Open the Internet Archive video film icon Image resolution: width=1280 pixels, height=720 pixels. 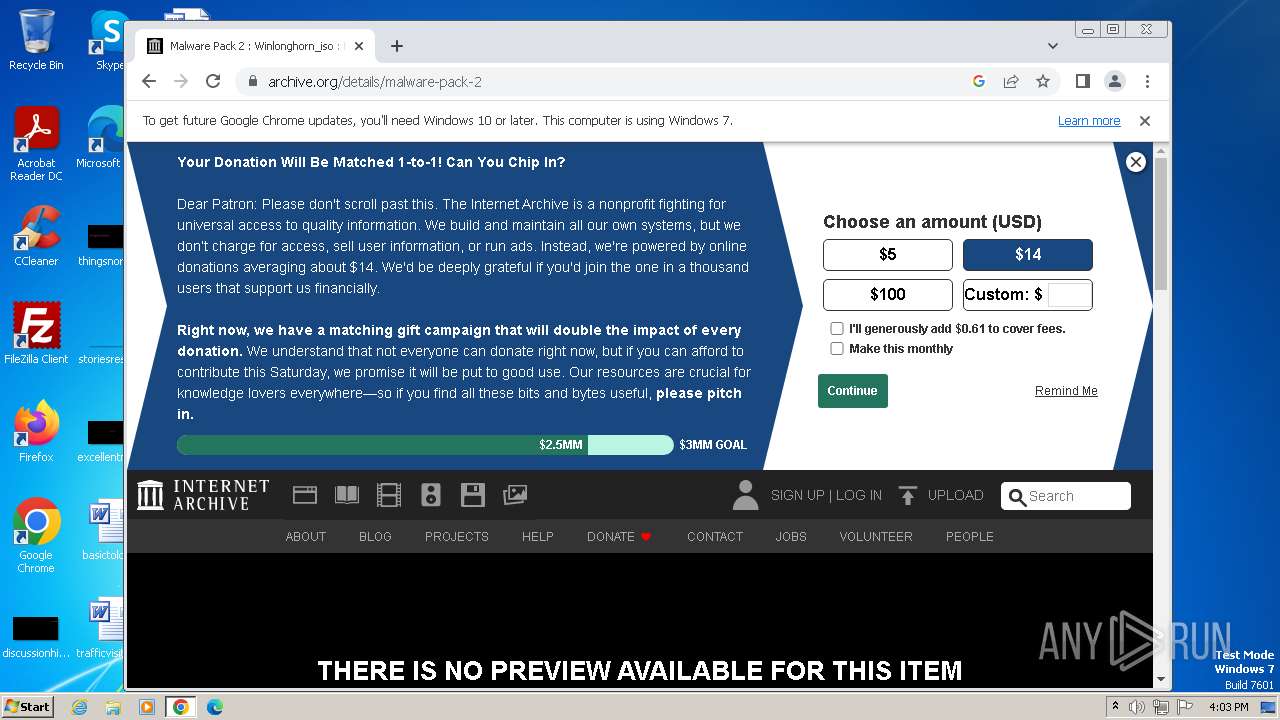tap(388, 494)
